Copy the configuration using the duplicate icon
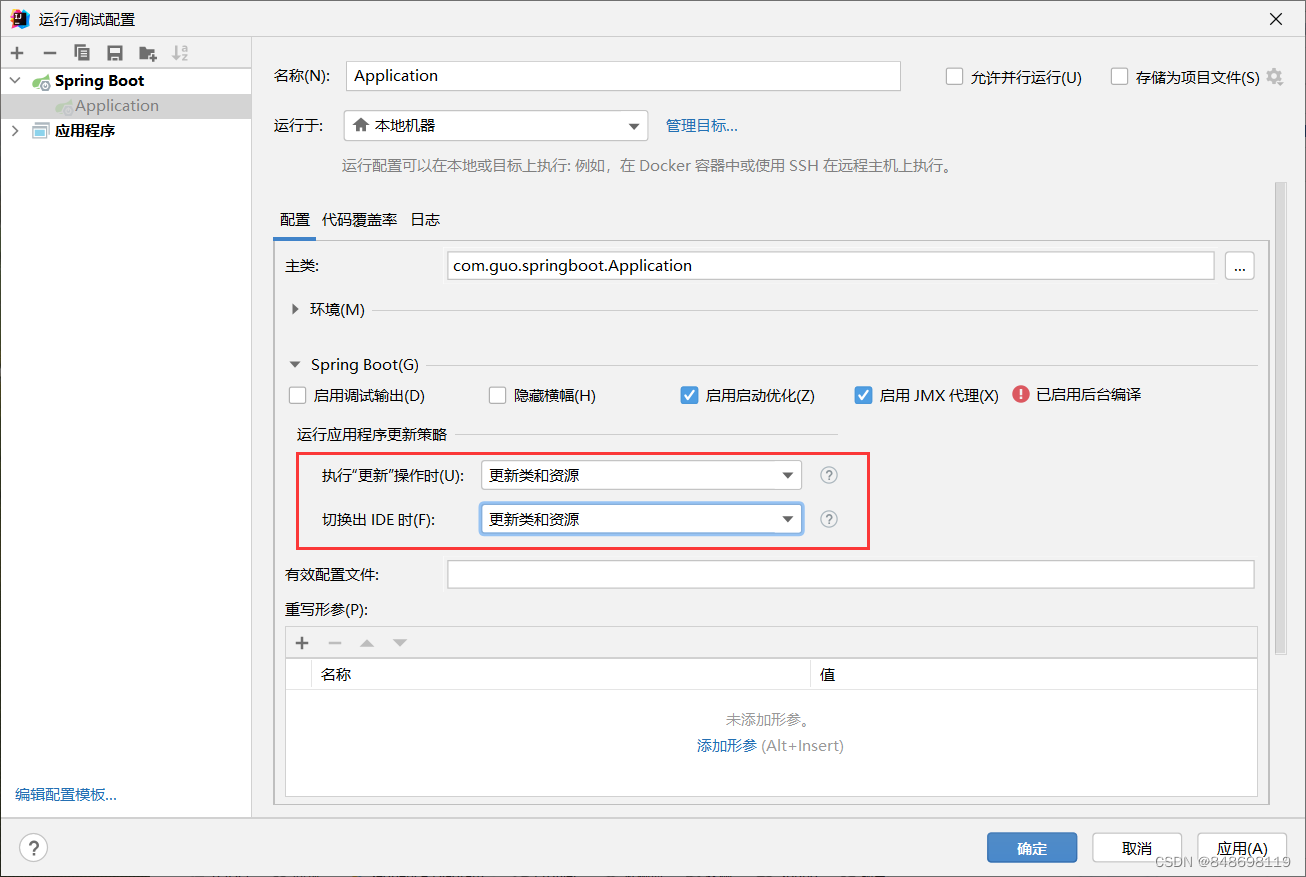The image size is (1306, 877). click(82, 53)
